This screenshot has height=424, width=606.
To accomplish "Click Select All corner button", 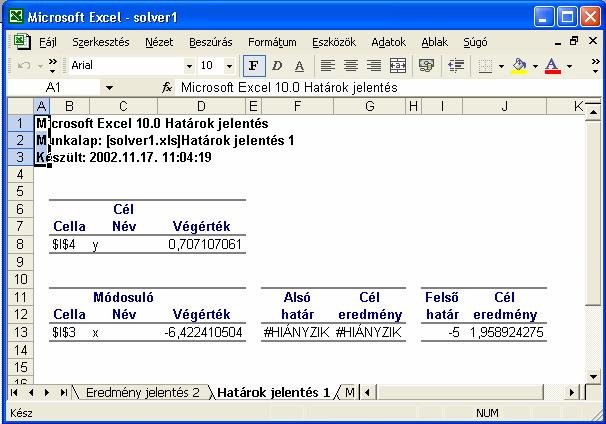I will pos(20,106).
